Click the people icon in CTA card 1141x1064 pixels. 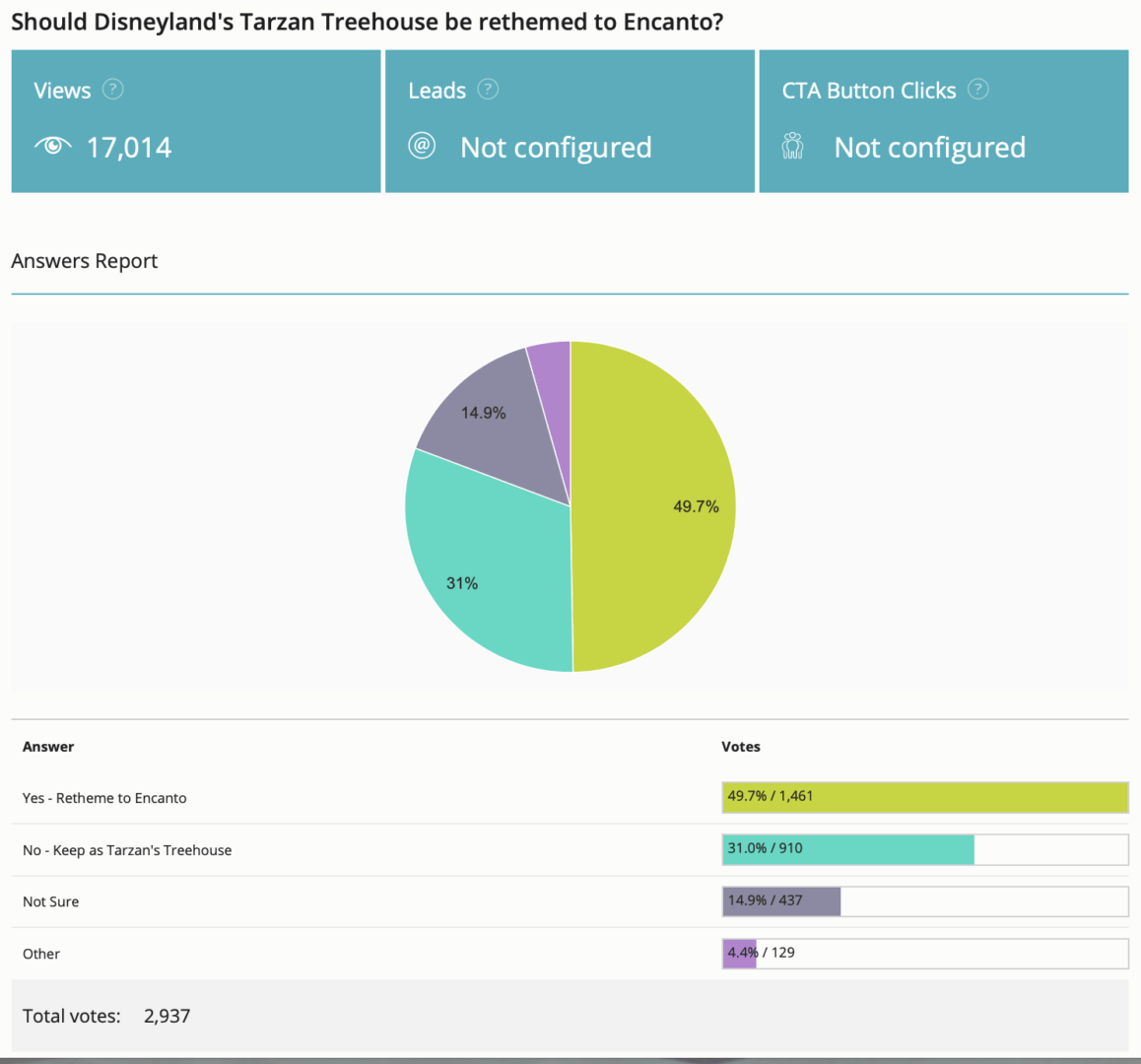pos(792,146)
